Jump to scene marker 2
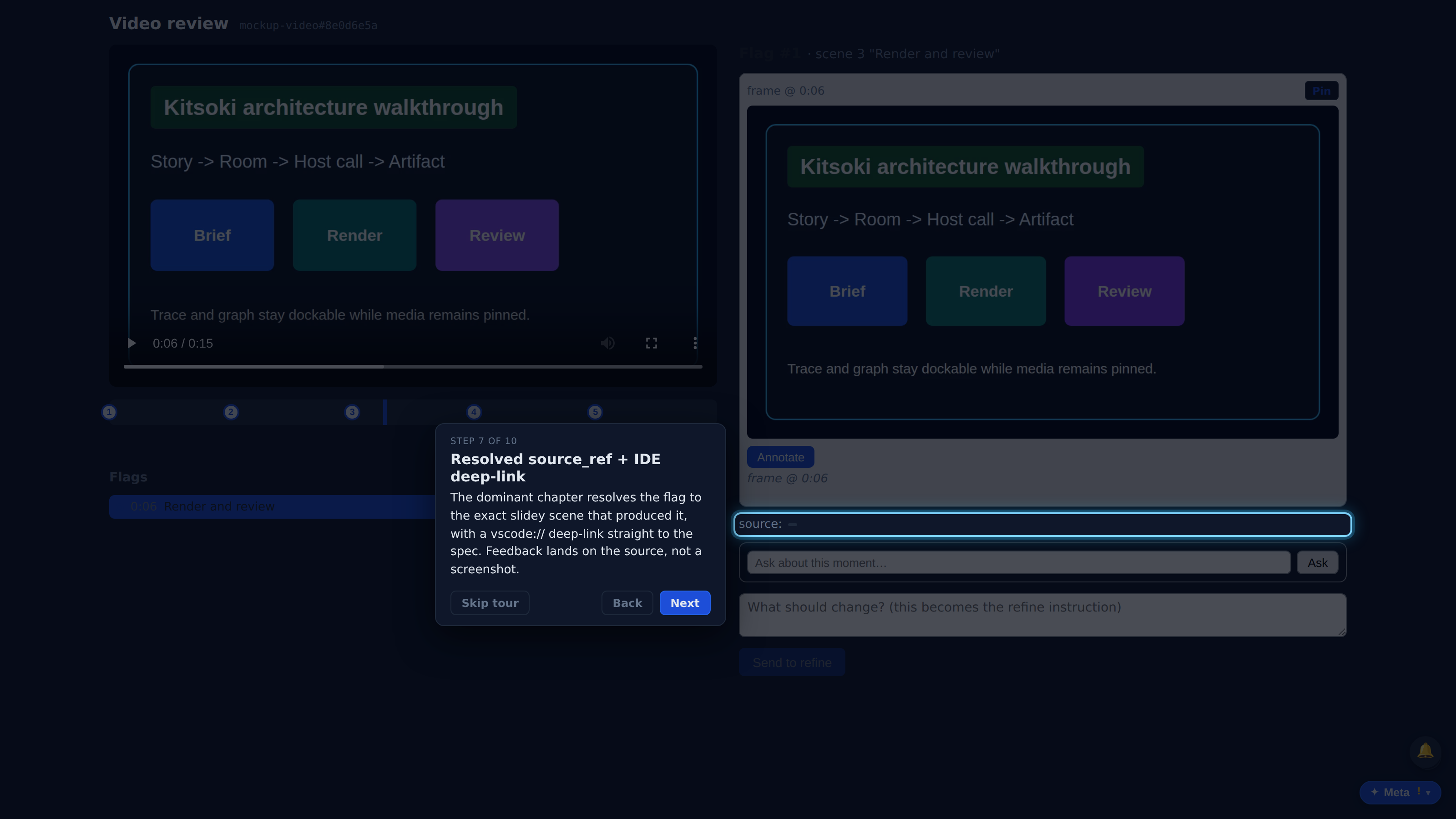Viewport: 1456px width, 819px height. click(231, 412)
